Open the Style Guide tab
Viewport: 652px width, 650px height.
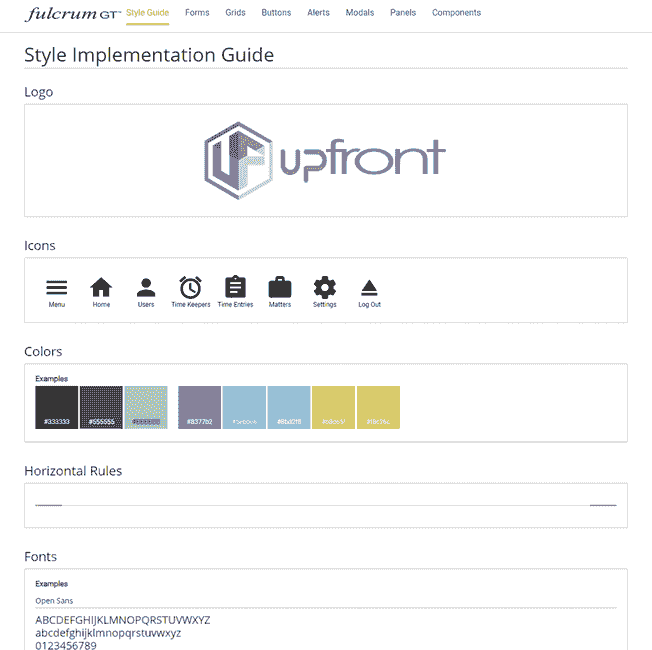coord(148,13)
